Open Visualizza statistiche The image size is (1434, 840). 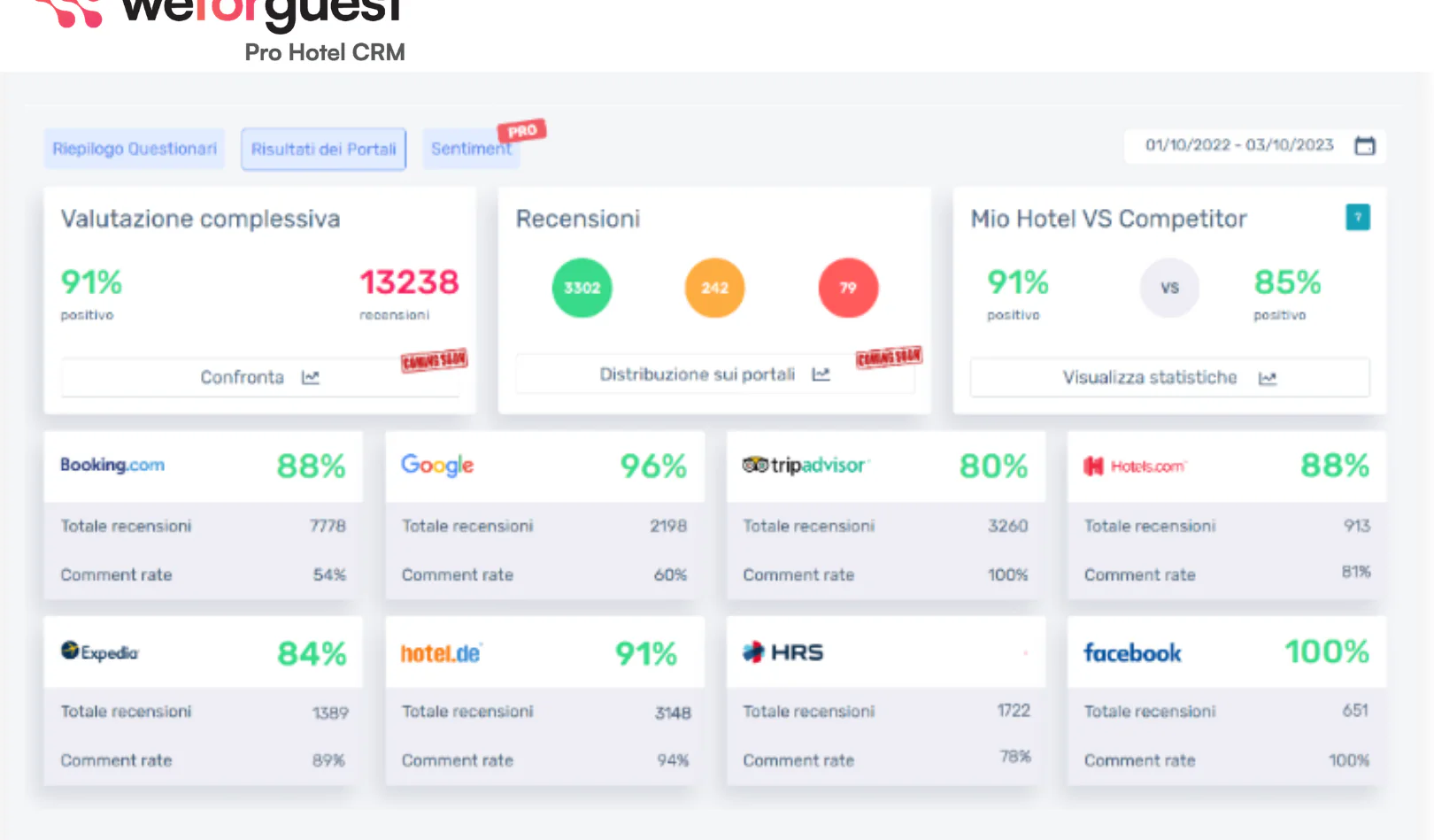pyautogui.click(x=1149, y=377)
